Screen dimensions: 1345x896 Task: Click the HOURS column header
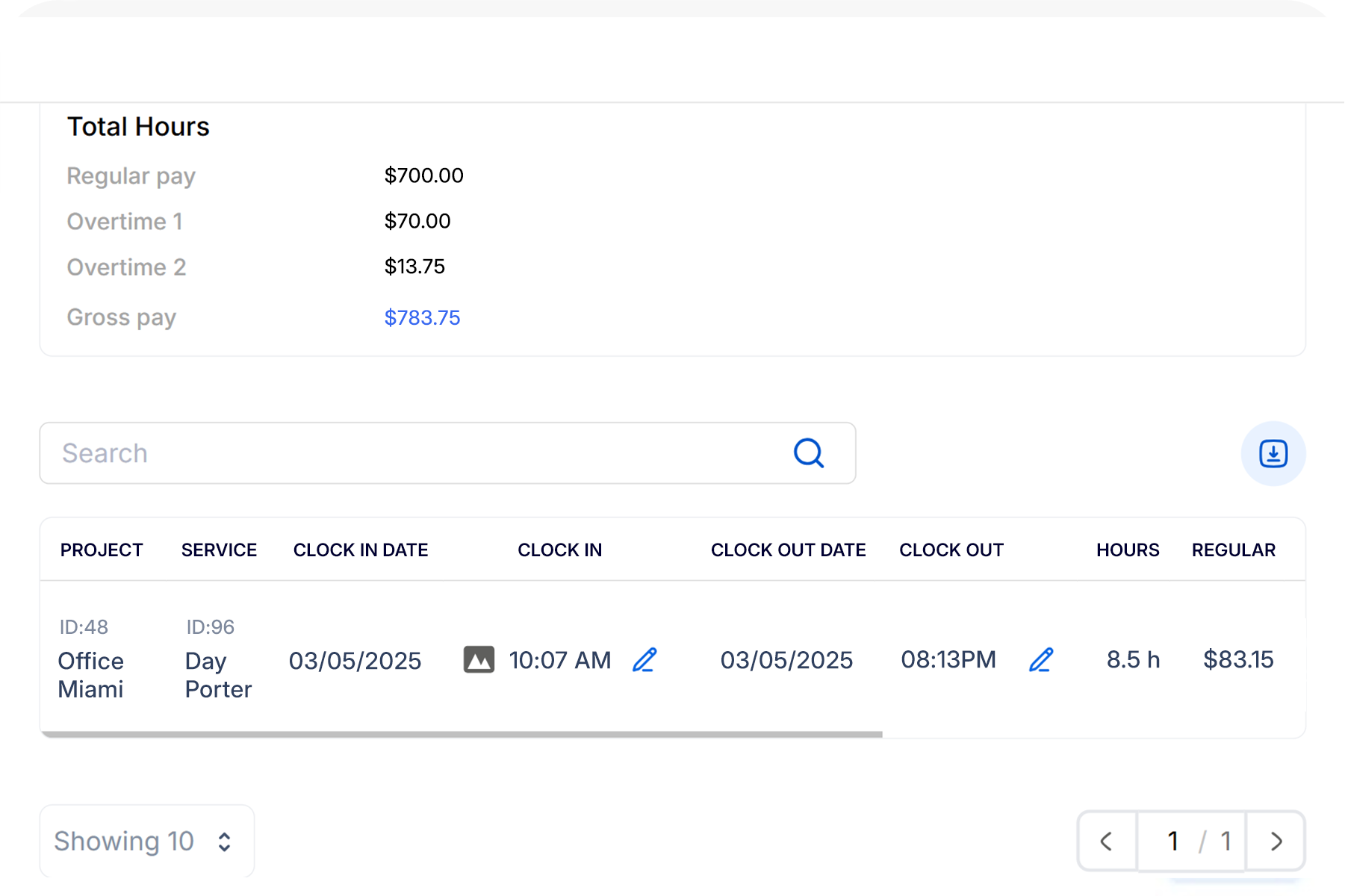[x=1128, y=550]
